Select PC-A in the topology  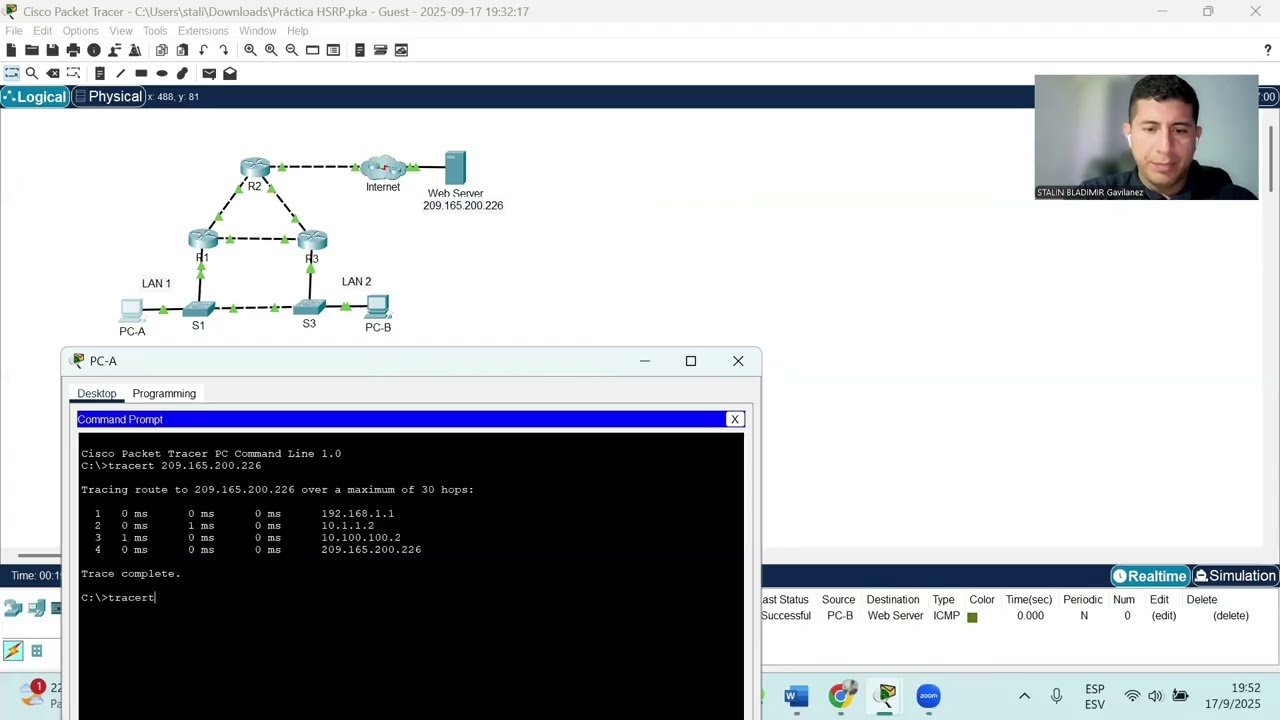click(132, 310)
